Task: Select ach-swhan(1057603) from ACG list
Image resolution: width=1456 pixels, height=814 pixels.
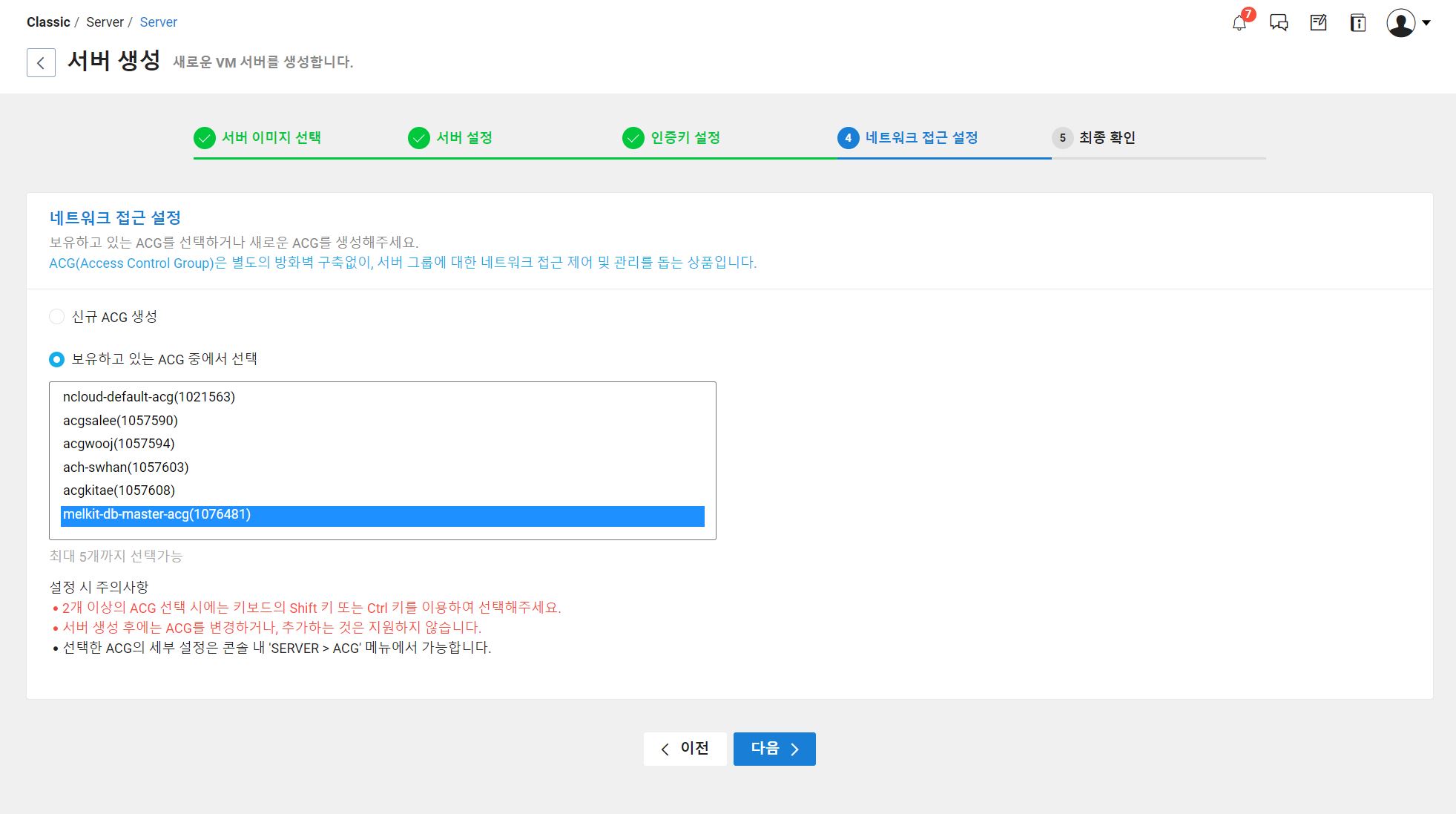Action: tap(125, 467)
